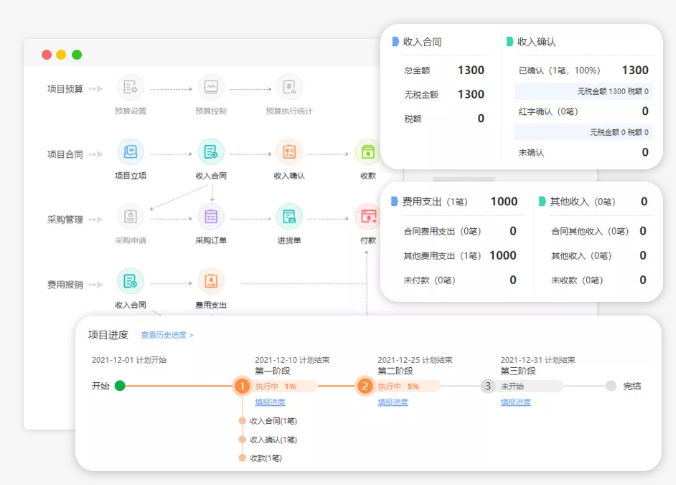676x485 pixels.
Task: Open the 费用支出 expense icon in workflow
Action: [211, 282]
